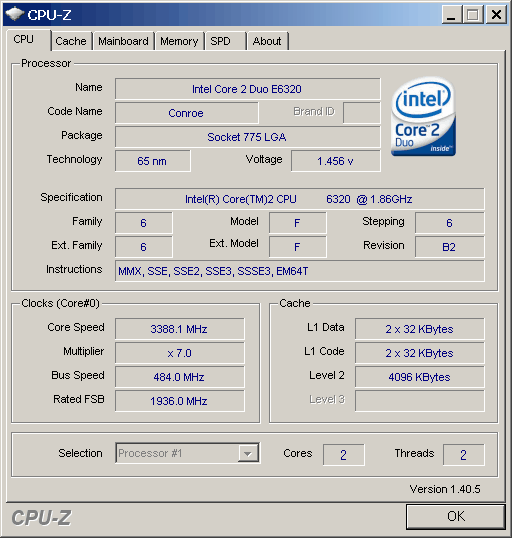Close the CPU-Z window
Viewport: 512px width, 538px height.
[496, 15]
